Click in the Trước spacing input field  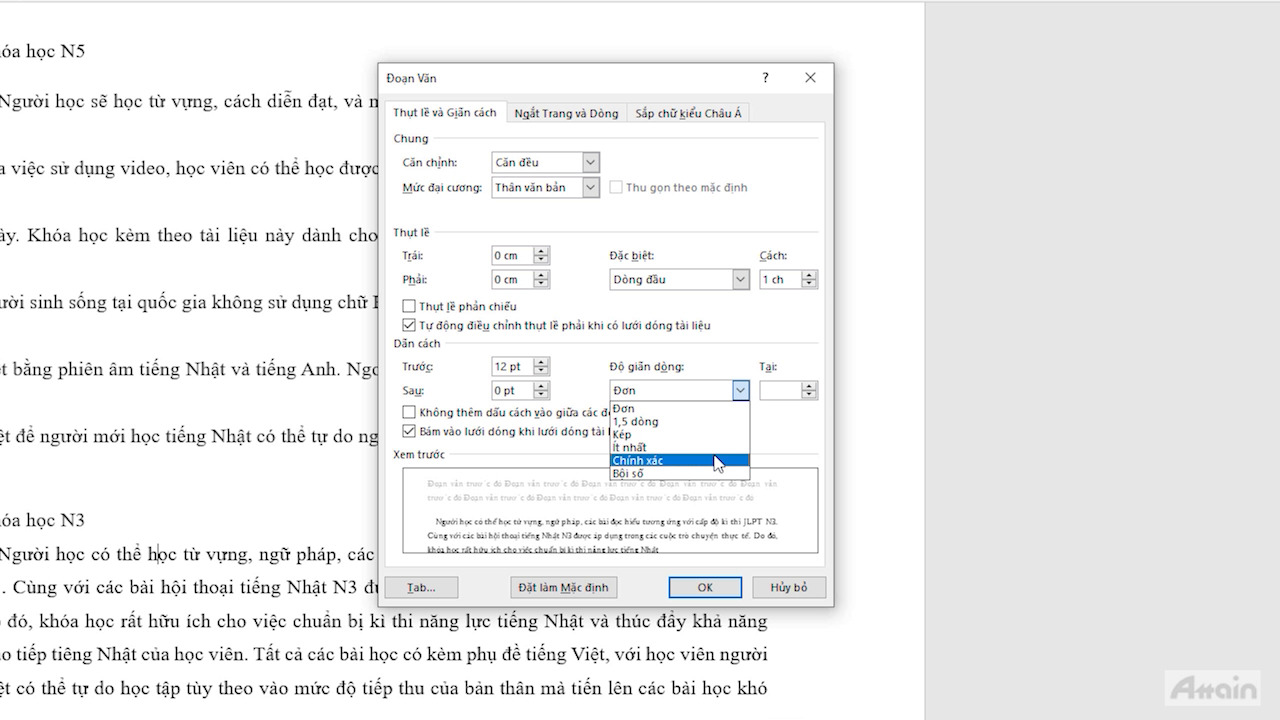[x=512, y=367]
